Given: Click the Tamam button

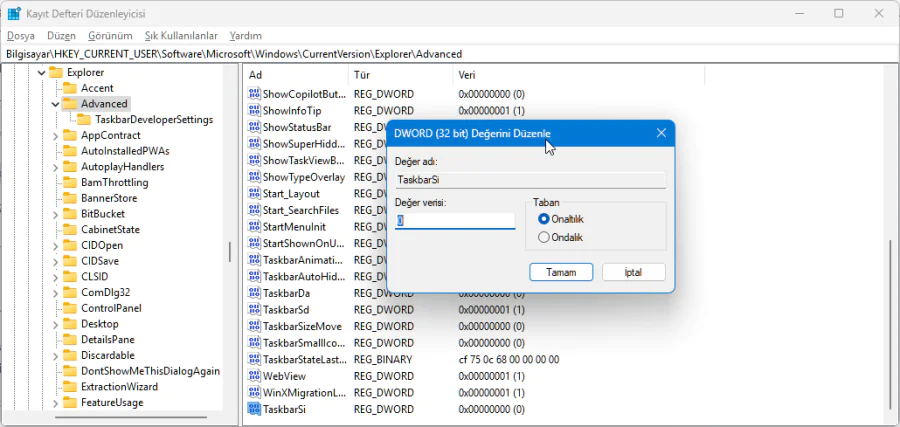Looking at the screenshot, I should click(561, 272).
